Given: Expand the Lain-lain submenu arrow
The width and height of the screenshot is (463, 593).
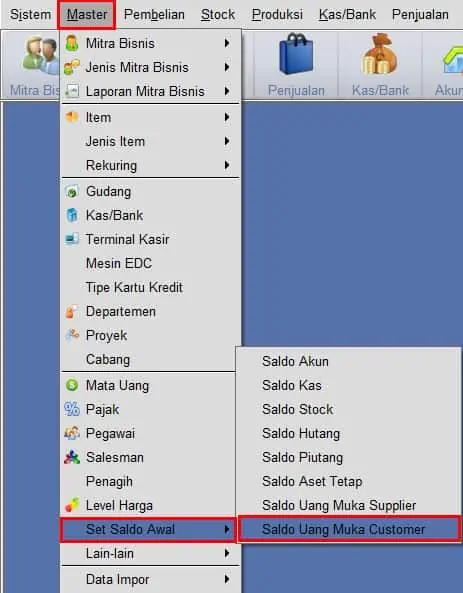Looking at the screenshot, I should click(227, 553).
